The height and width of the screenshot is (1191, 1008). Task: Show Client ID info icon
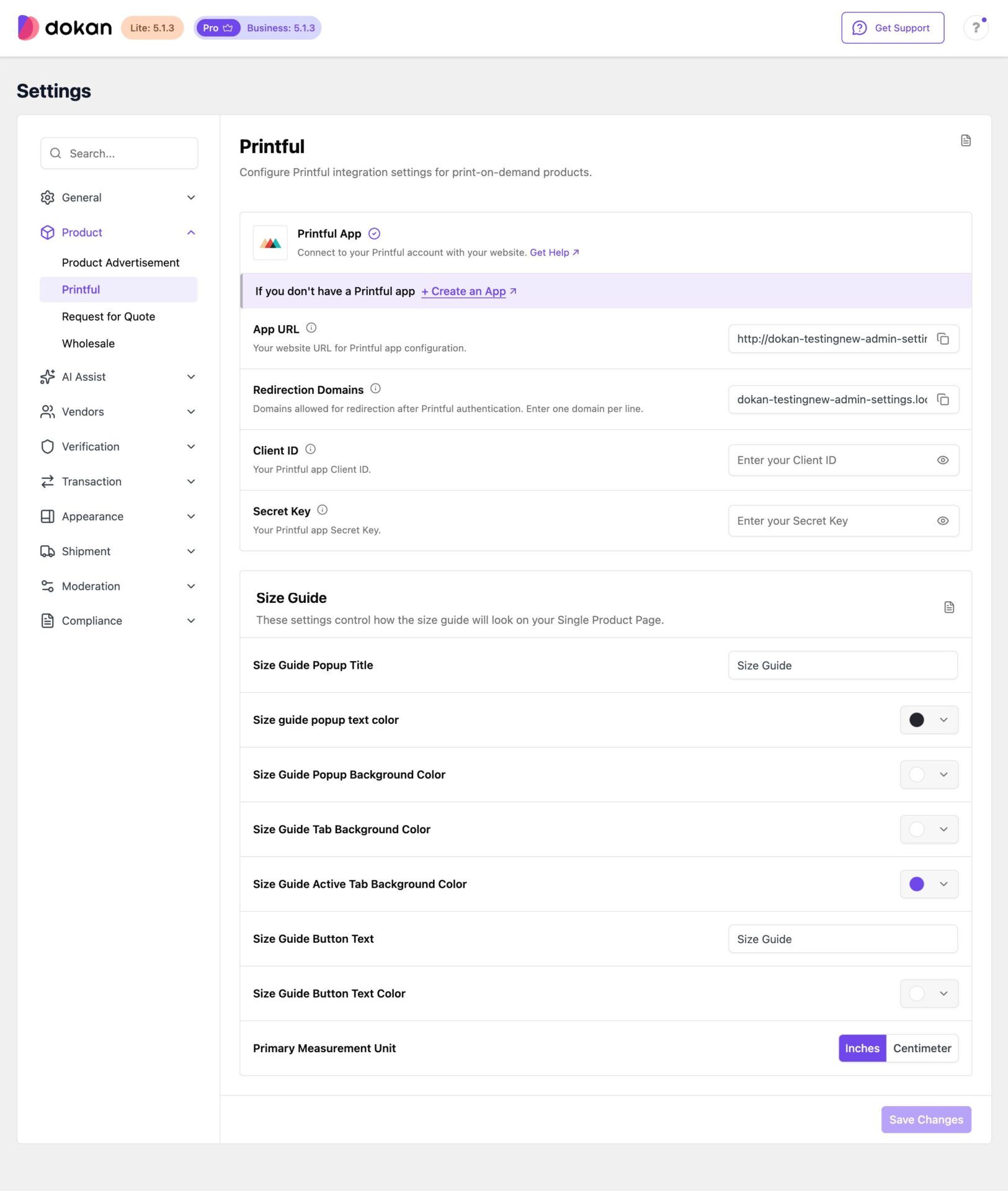point(311,450)
